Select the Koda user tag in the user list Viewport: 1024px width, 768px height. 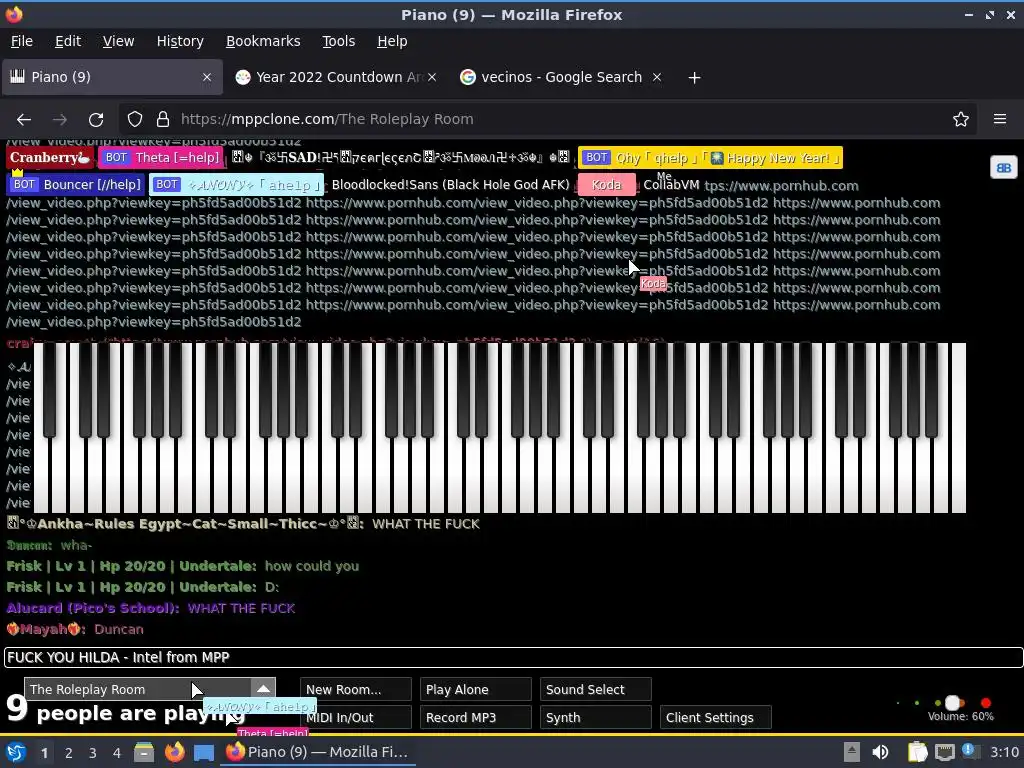pyautogui.click(x=607, y=185)
